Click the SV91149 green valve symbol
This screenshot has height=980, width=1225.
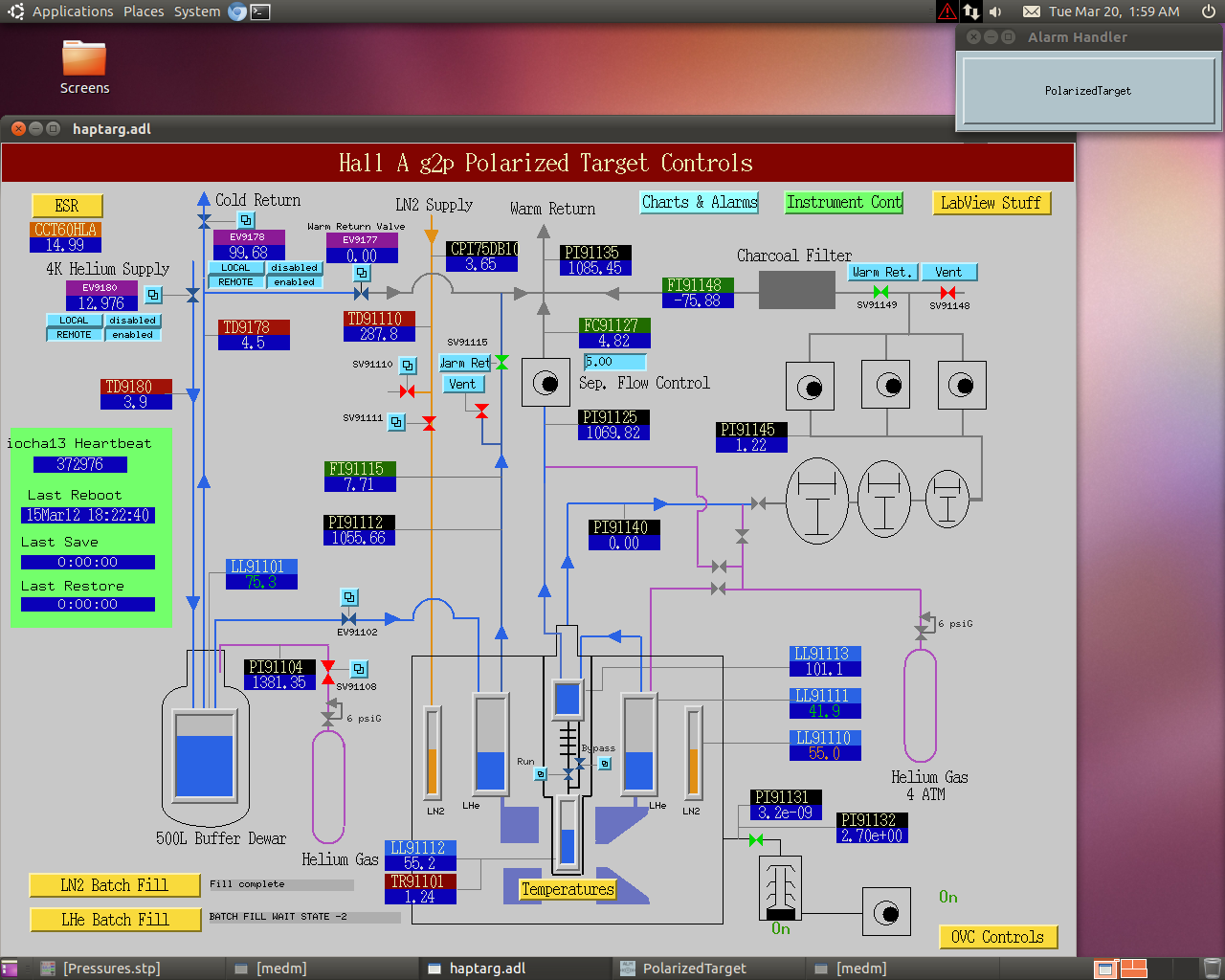point(881,292)
